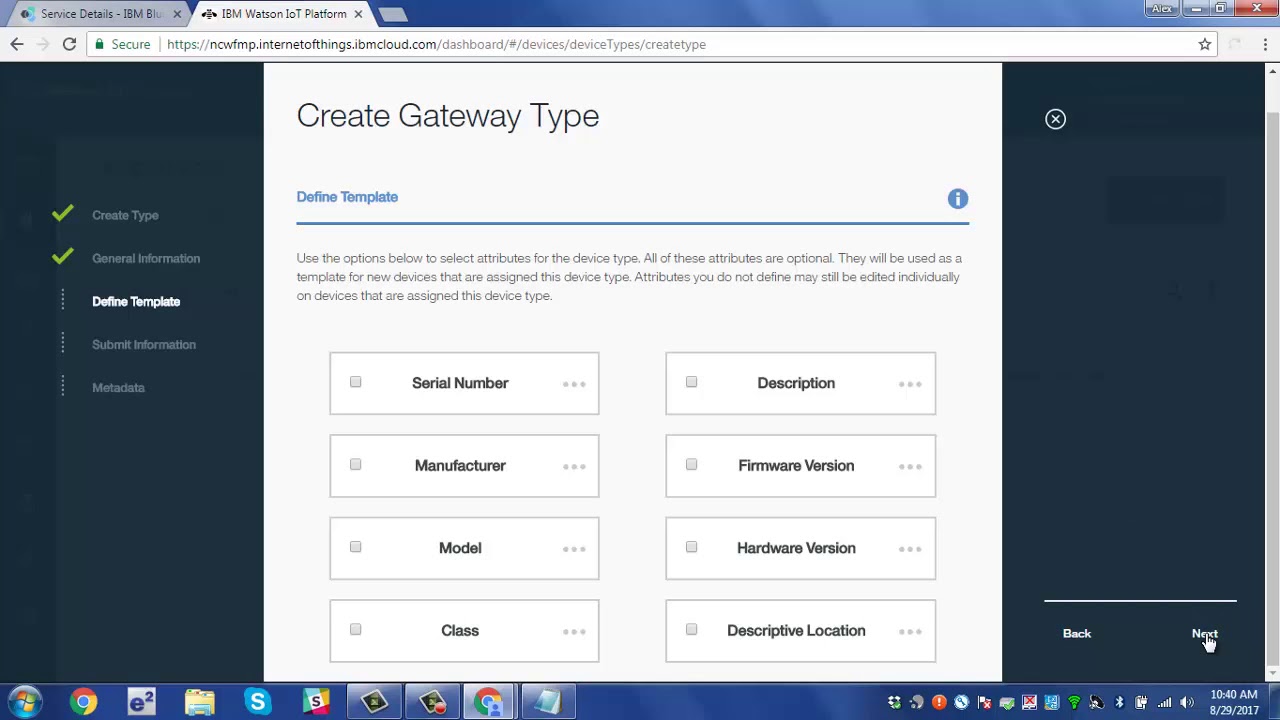This screenshot has width=1280, height=720.
Task: Open Skype from the taskbar
Action: tap(257, 702)
